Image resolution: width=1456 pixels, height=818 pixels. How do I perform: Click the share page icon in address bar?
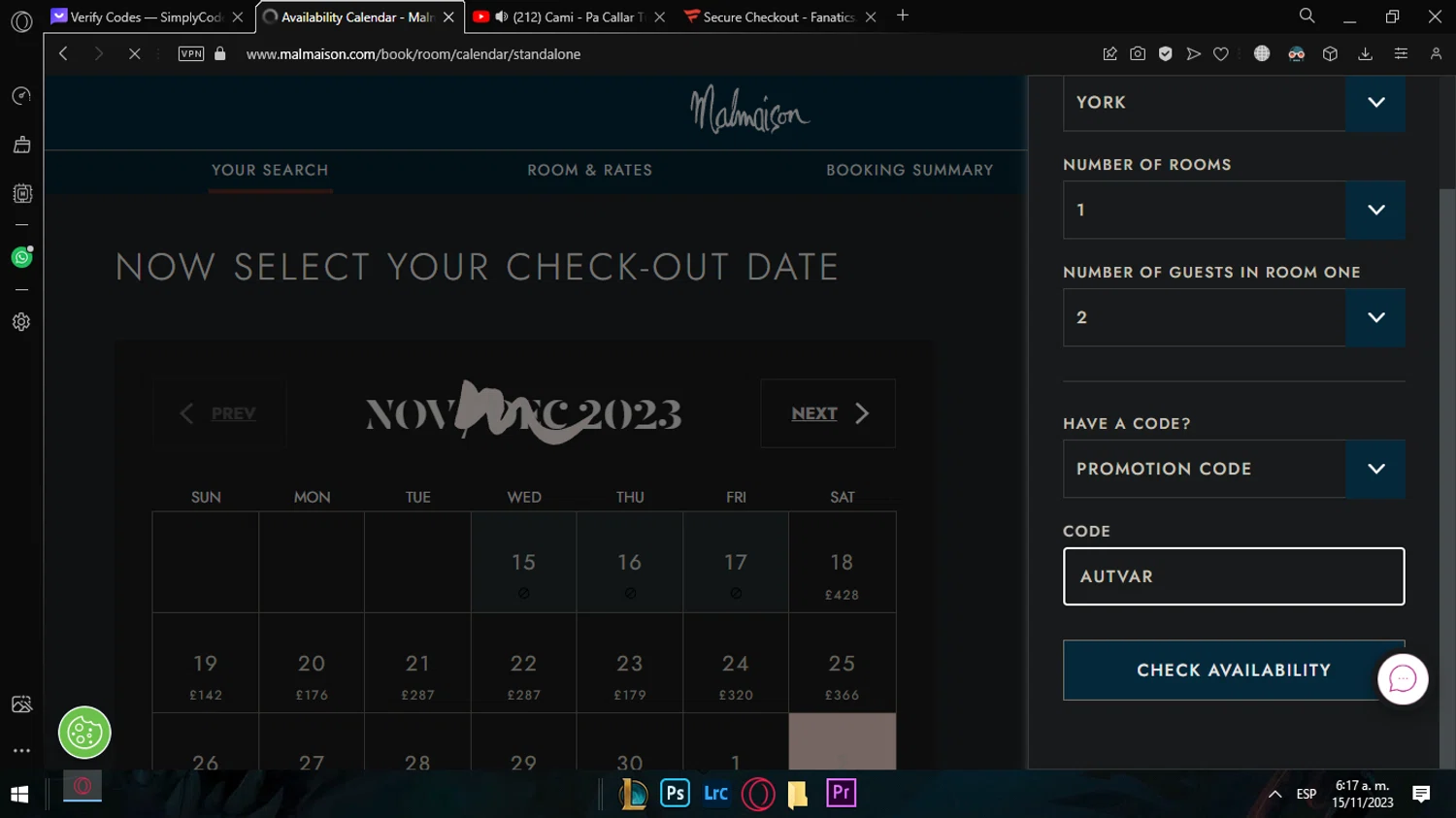pos(1109,54)
